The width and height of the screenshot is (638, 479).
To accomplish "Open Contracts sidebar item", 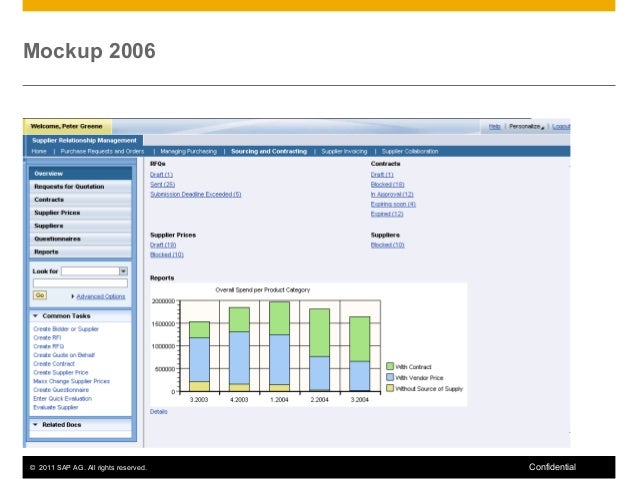I will pos(81,199).
